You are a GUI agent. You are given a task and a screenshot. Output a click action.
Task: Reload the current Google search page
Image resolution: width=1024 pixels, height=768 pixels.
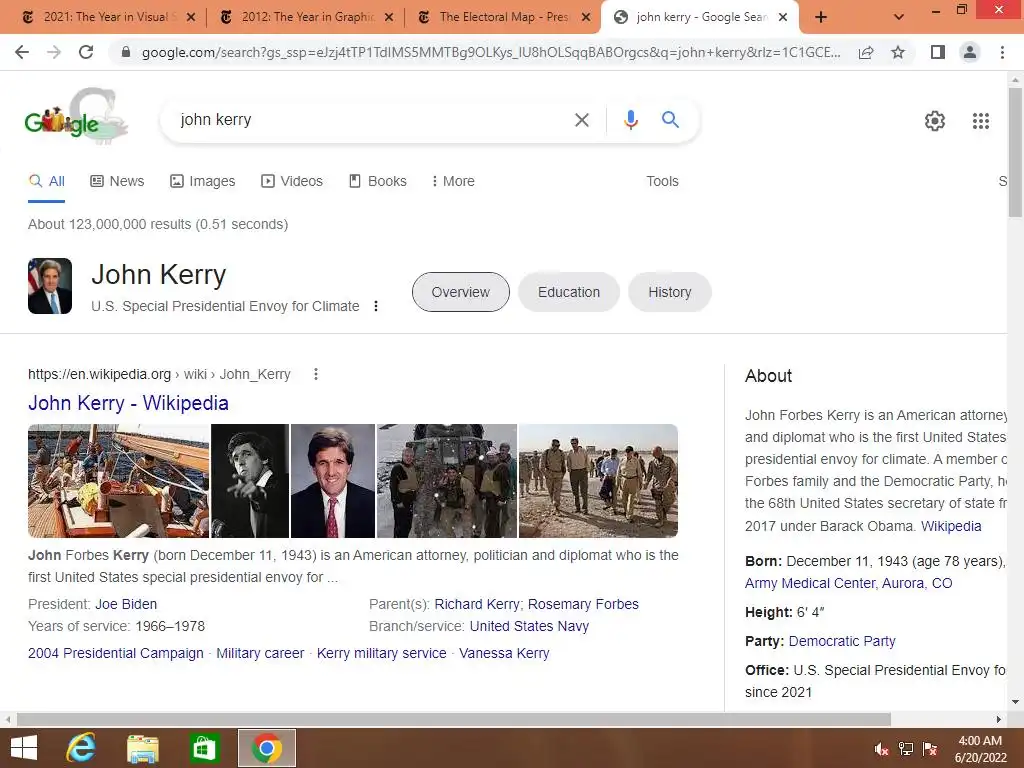tap(86, 52)
